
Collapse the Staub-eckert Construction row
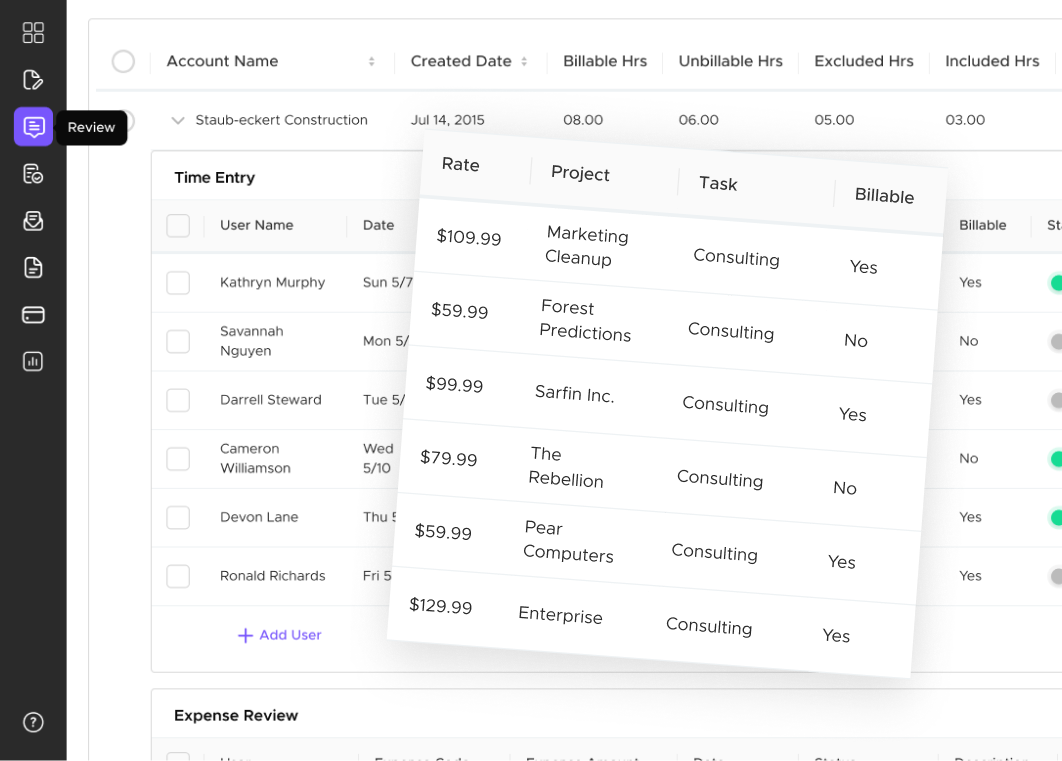pyautogui.click(x=178, y=119)
